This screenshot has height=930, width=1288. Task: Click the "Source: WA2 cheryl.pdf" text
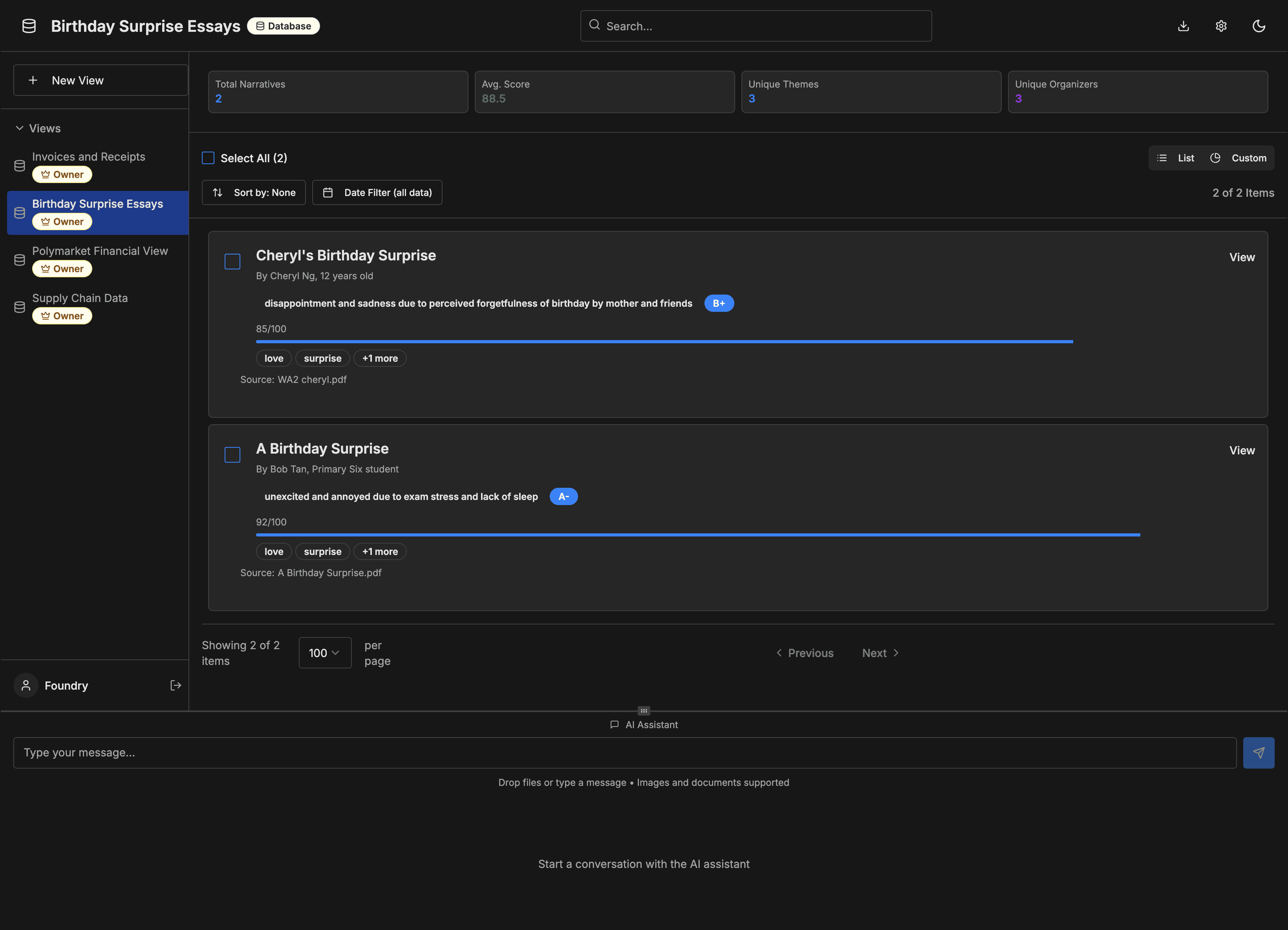293,379
